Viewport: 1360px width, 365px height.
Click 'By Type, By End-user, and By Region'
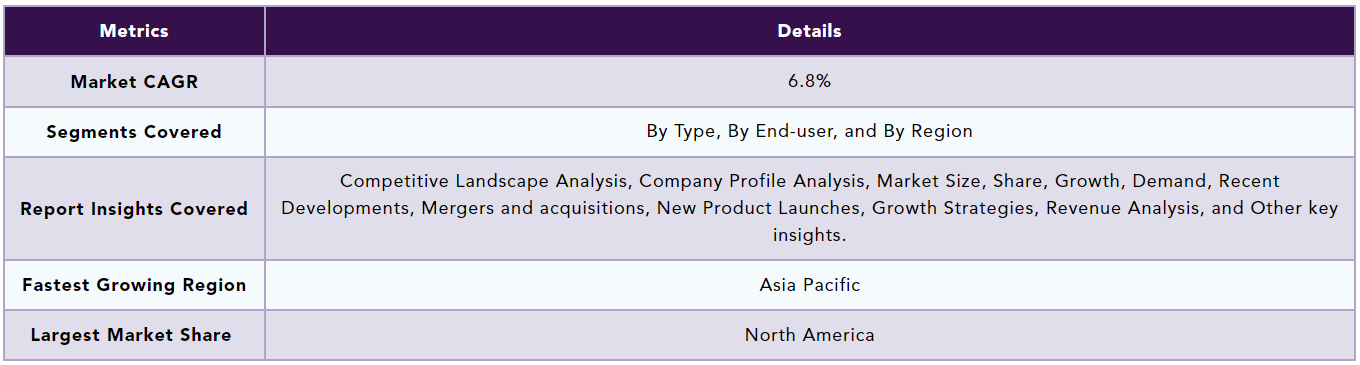(x=809, y=132)
